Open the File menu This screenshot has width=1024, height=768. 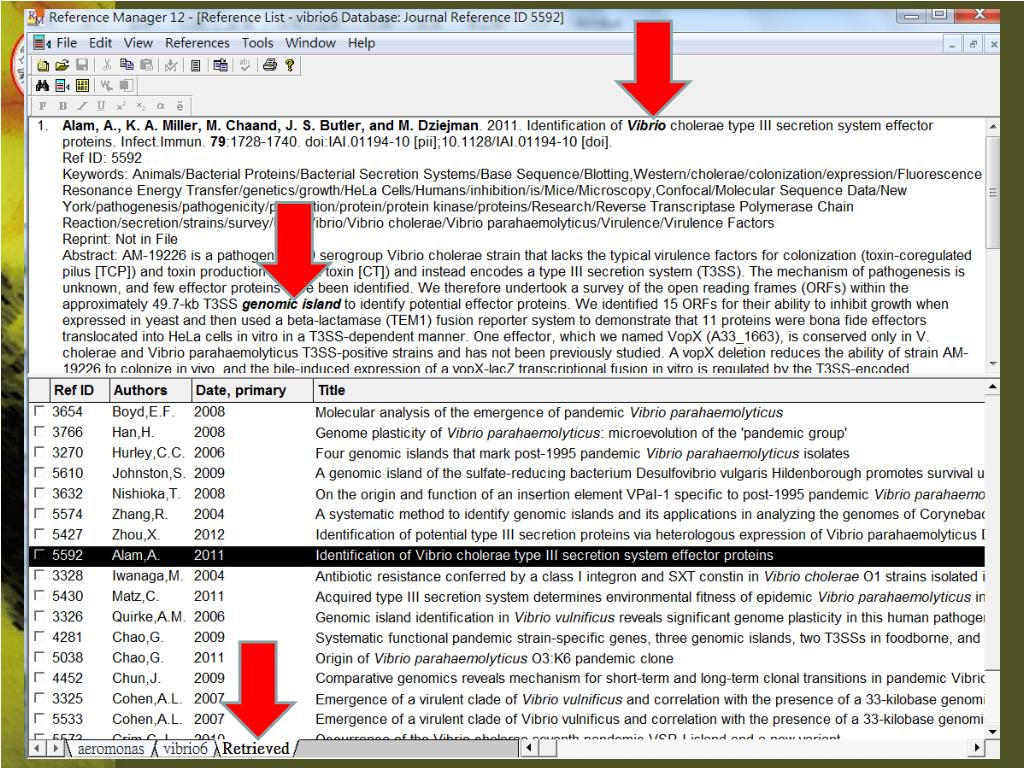pos(67,43)
